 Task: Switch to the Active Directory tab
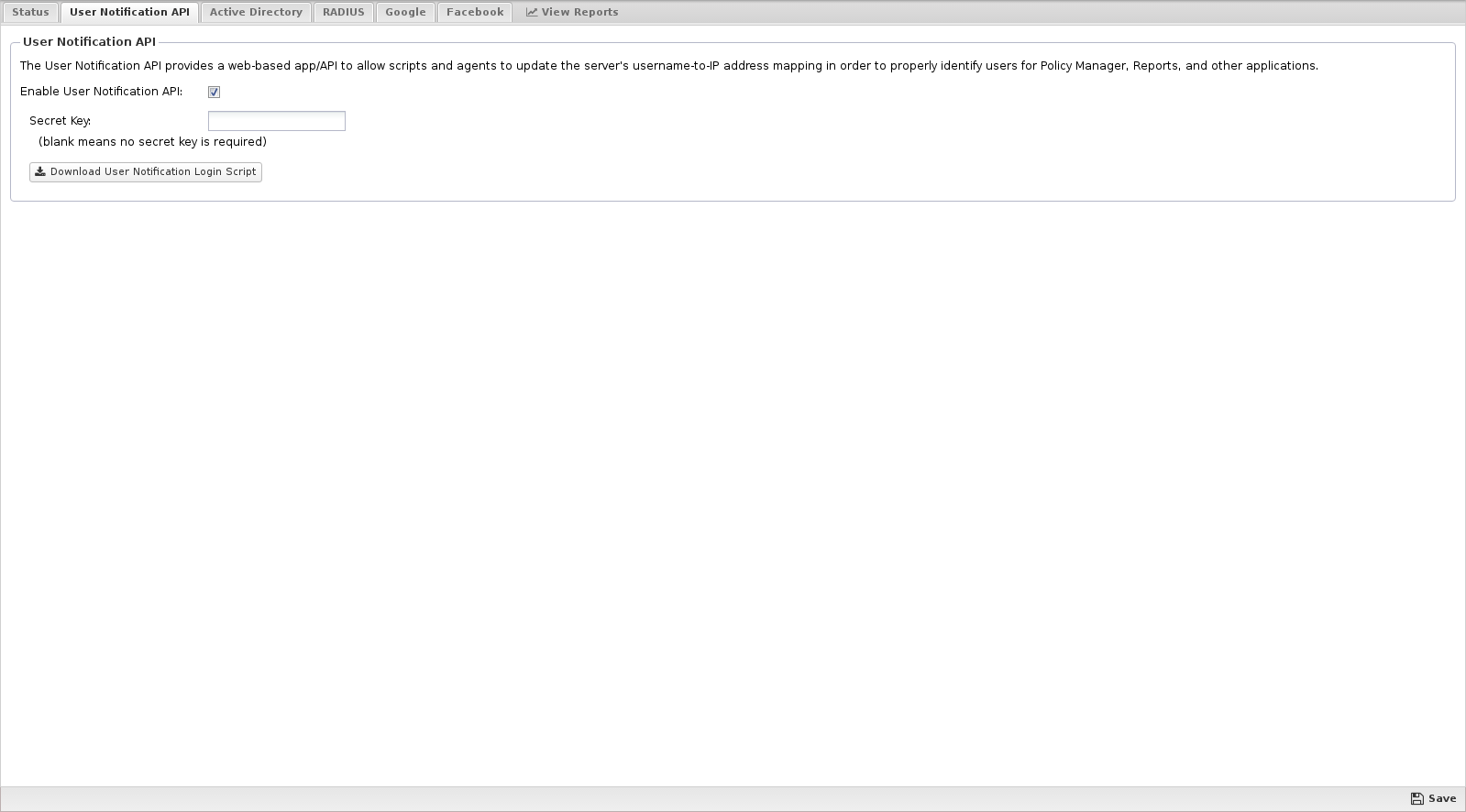[256, 12]
